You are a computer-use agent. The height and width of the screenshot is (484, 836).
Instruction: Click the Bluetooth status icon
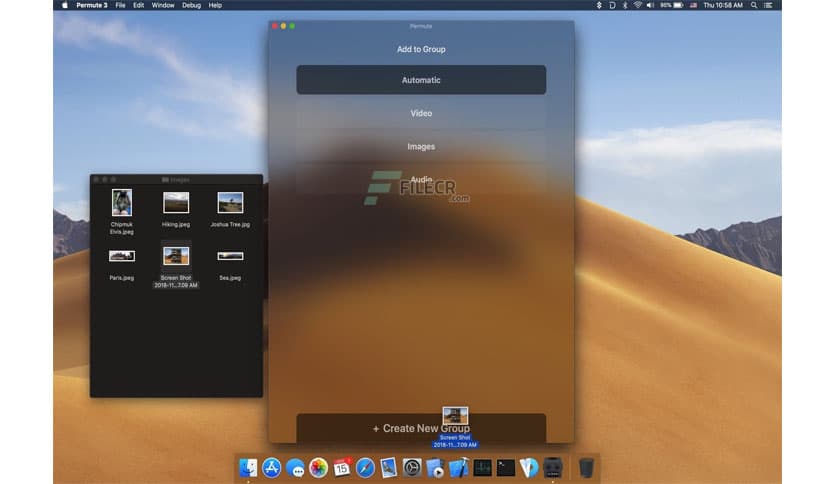[x=625, y=5]
